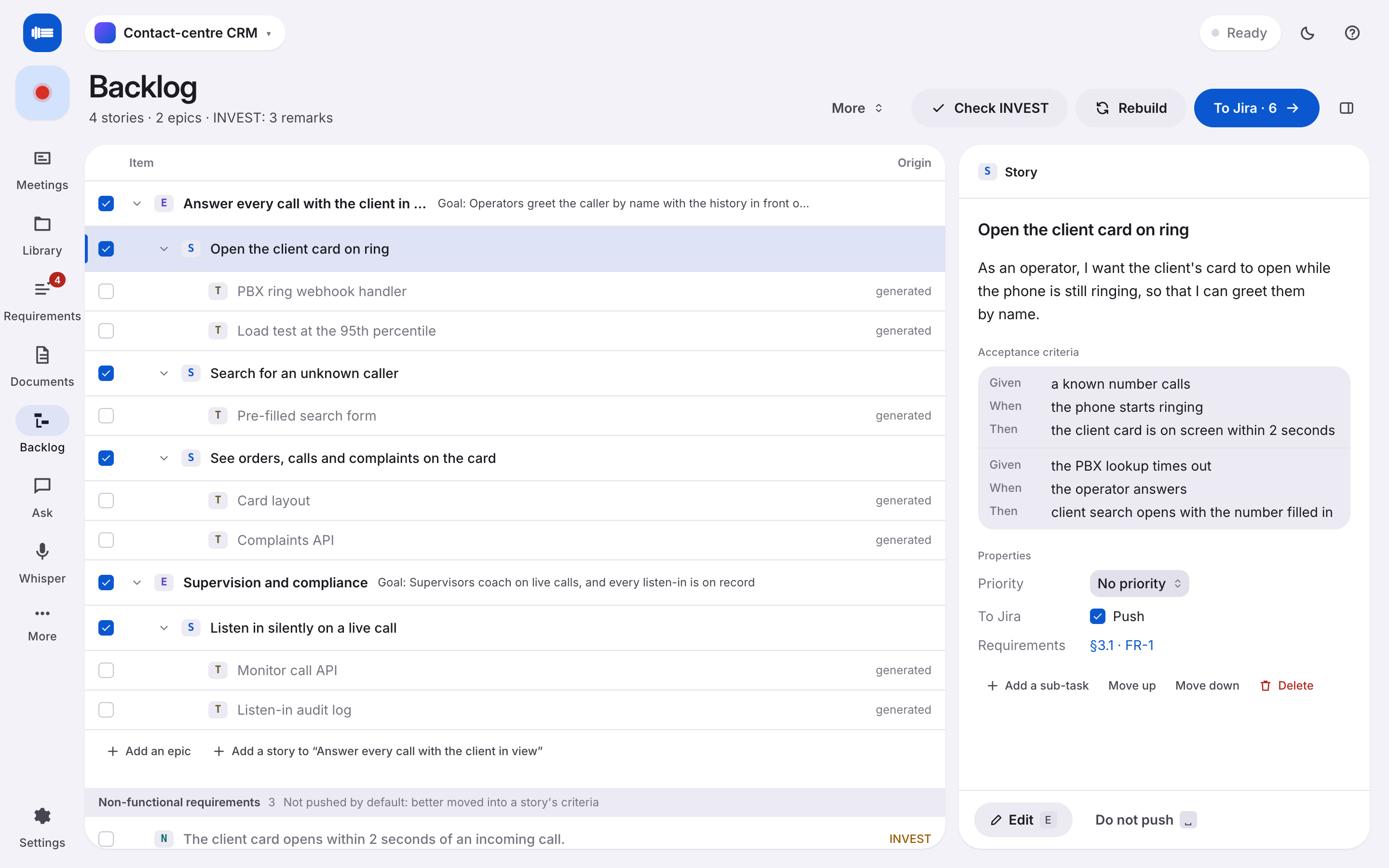Start recording with the red record button
This screenshot has width=1389, height=868.
(42, 93)
